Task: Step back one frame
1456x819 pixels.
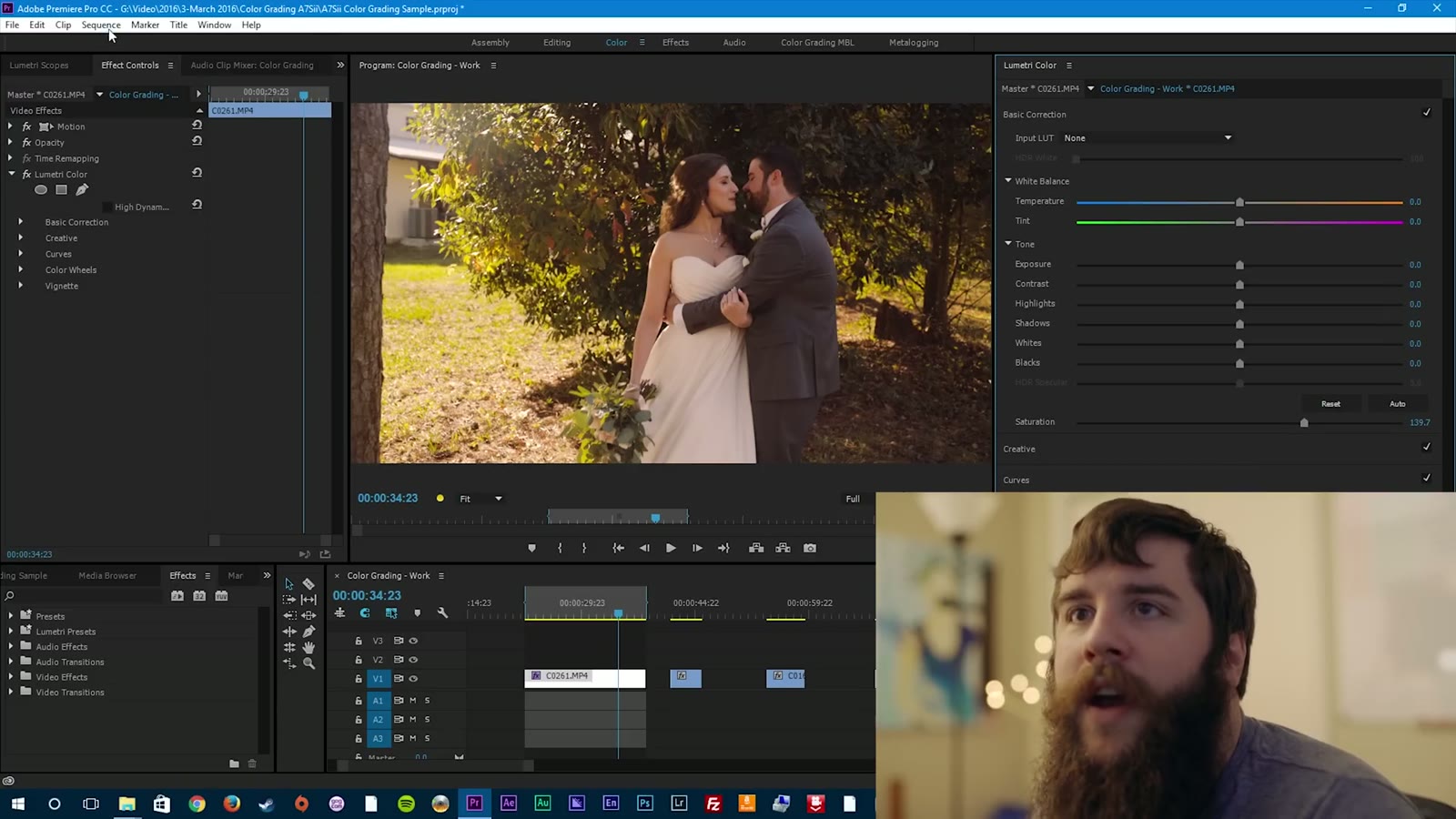Action: click(x=644, y=548)
